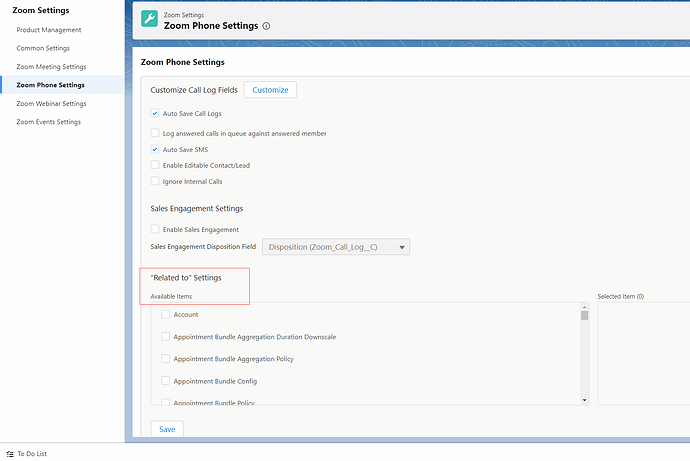This screenshot has width=690, height=461.
Task: Click the To Do List icon
Action: tap(10, 454)
